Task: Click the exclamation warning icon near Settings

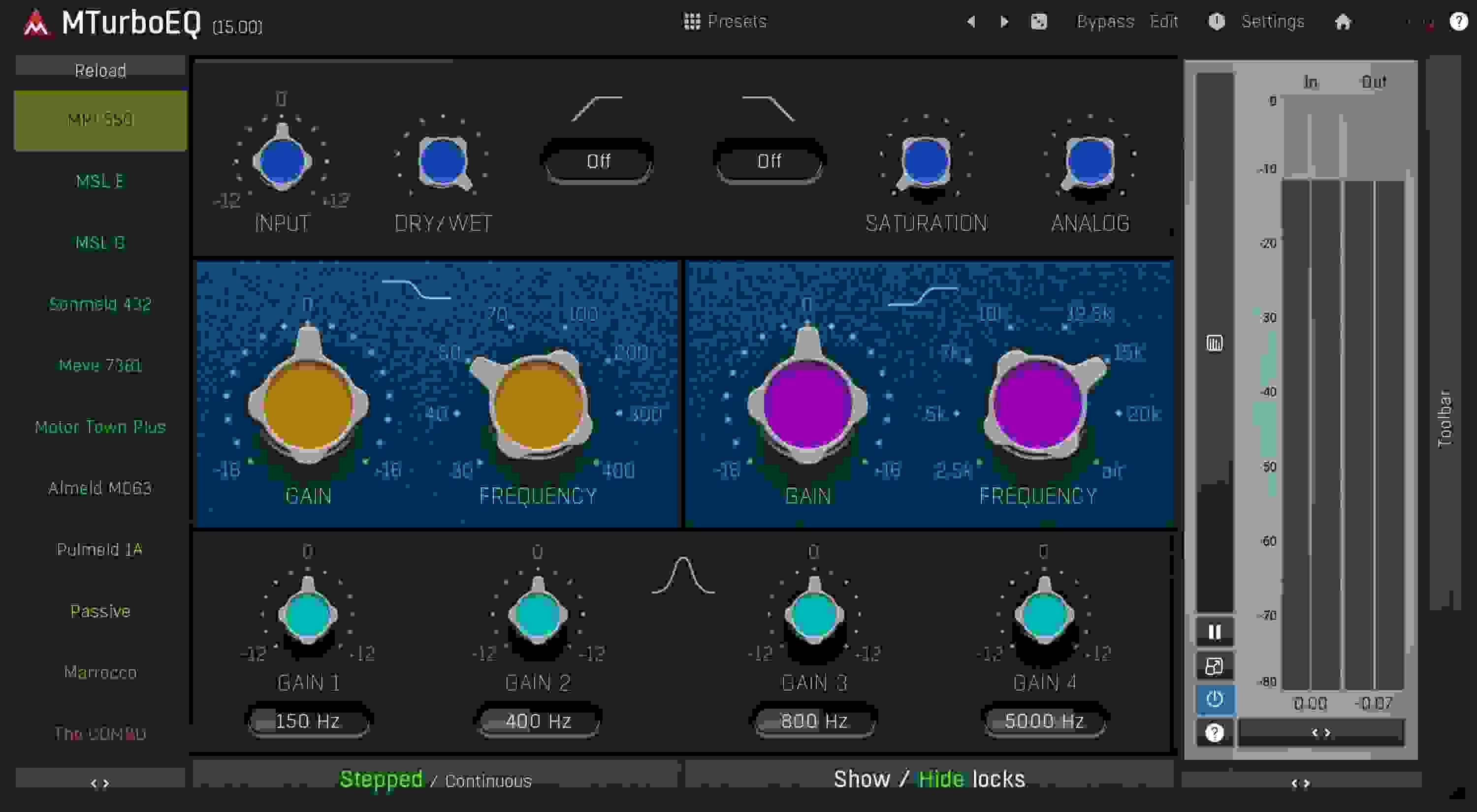Action: coord(1216,21)
